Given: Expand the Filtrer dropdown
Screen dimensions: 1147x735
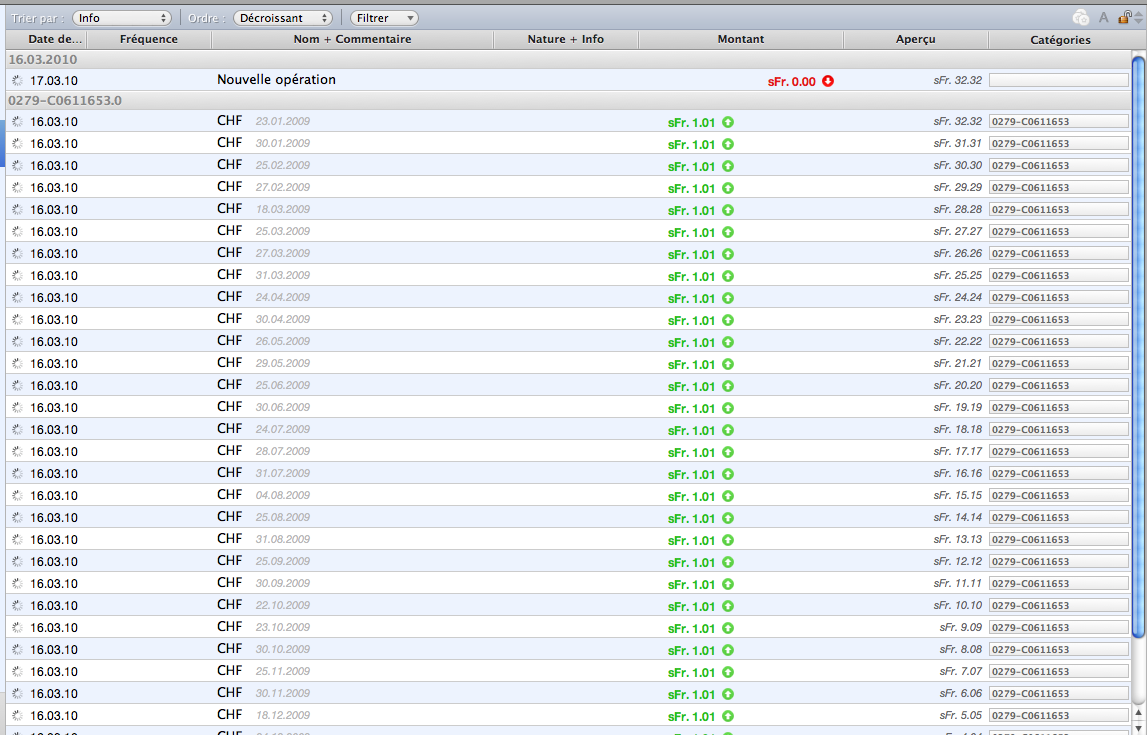Looking at the screenshot, I should [x=384, y=18].
